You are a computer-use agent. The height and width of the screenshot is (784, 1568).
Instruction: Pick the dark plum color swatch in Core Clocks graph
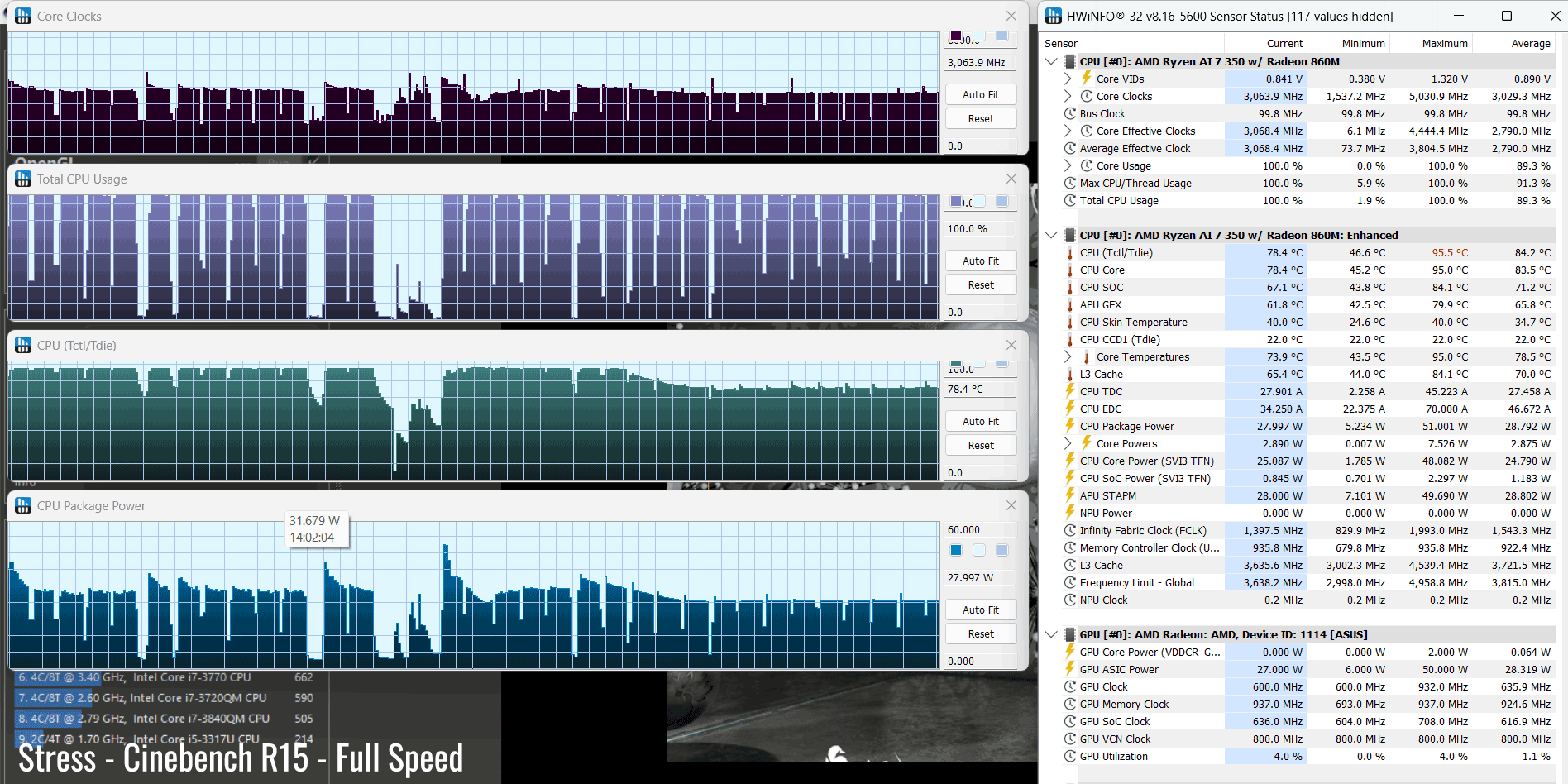(x=956, y=36)
